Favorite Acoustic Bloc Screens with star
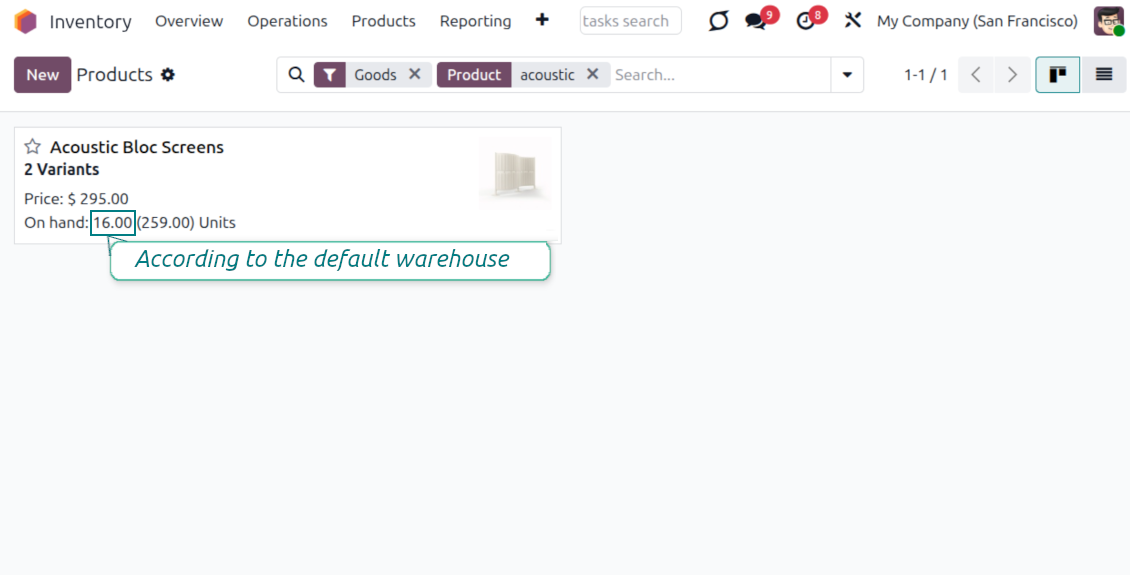 pyautogui.click(x=32, y=147)
